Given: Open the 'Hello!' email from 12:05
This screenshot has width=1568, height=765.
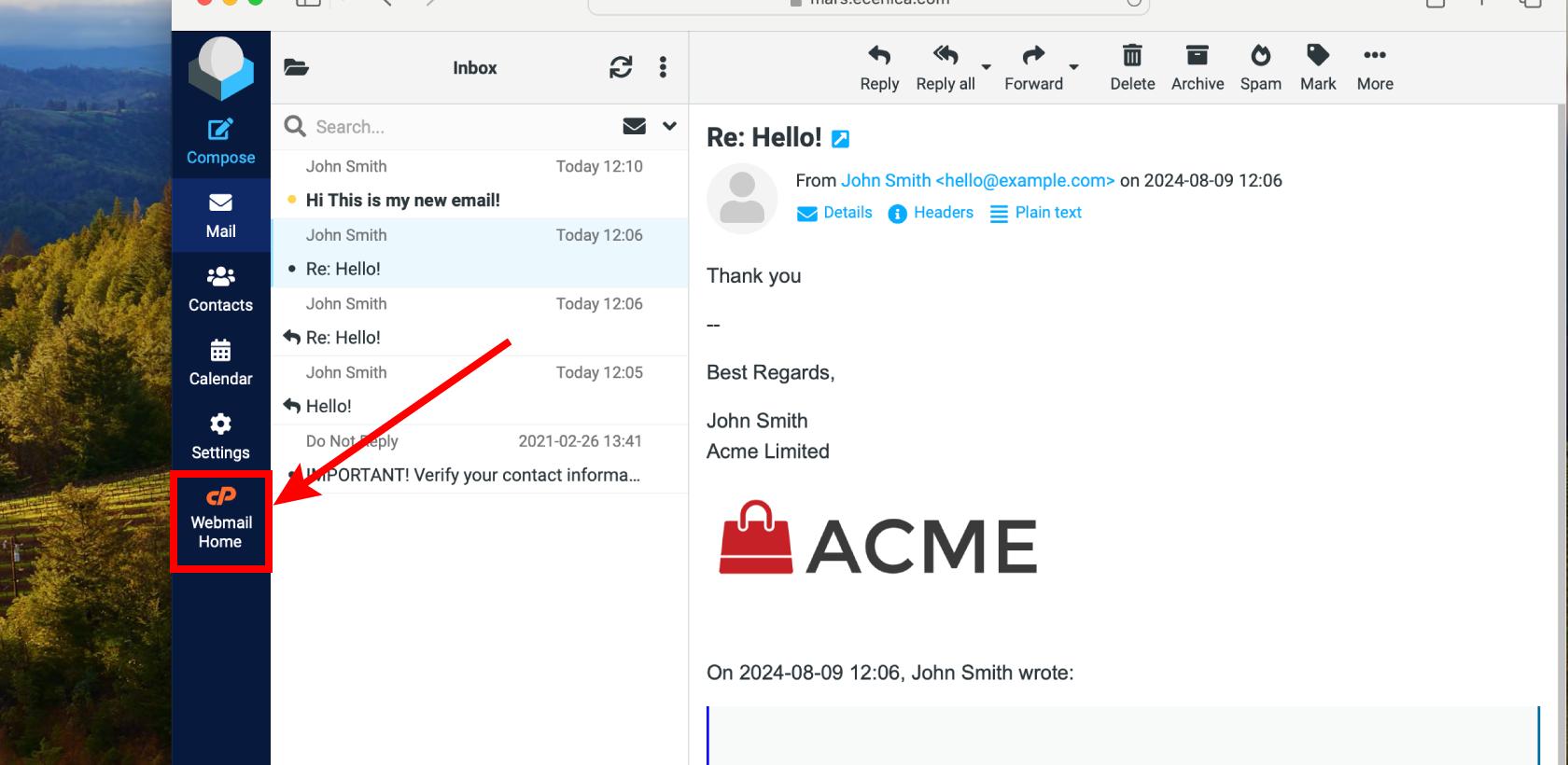Looking at the screenshot, I should click(x=480, y=390).
